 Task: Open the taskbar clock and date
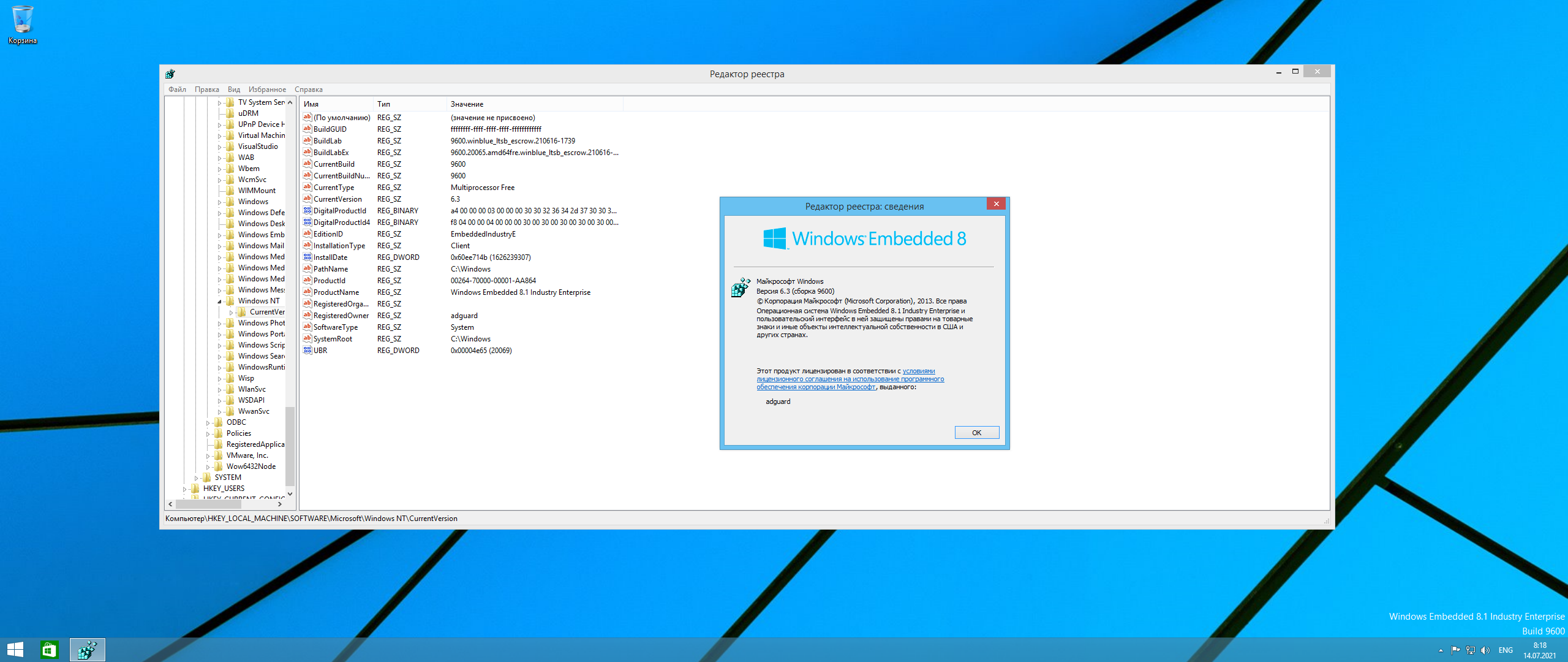pos(1540,650)
